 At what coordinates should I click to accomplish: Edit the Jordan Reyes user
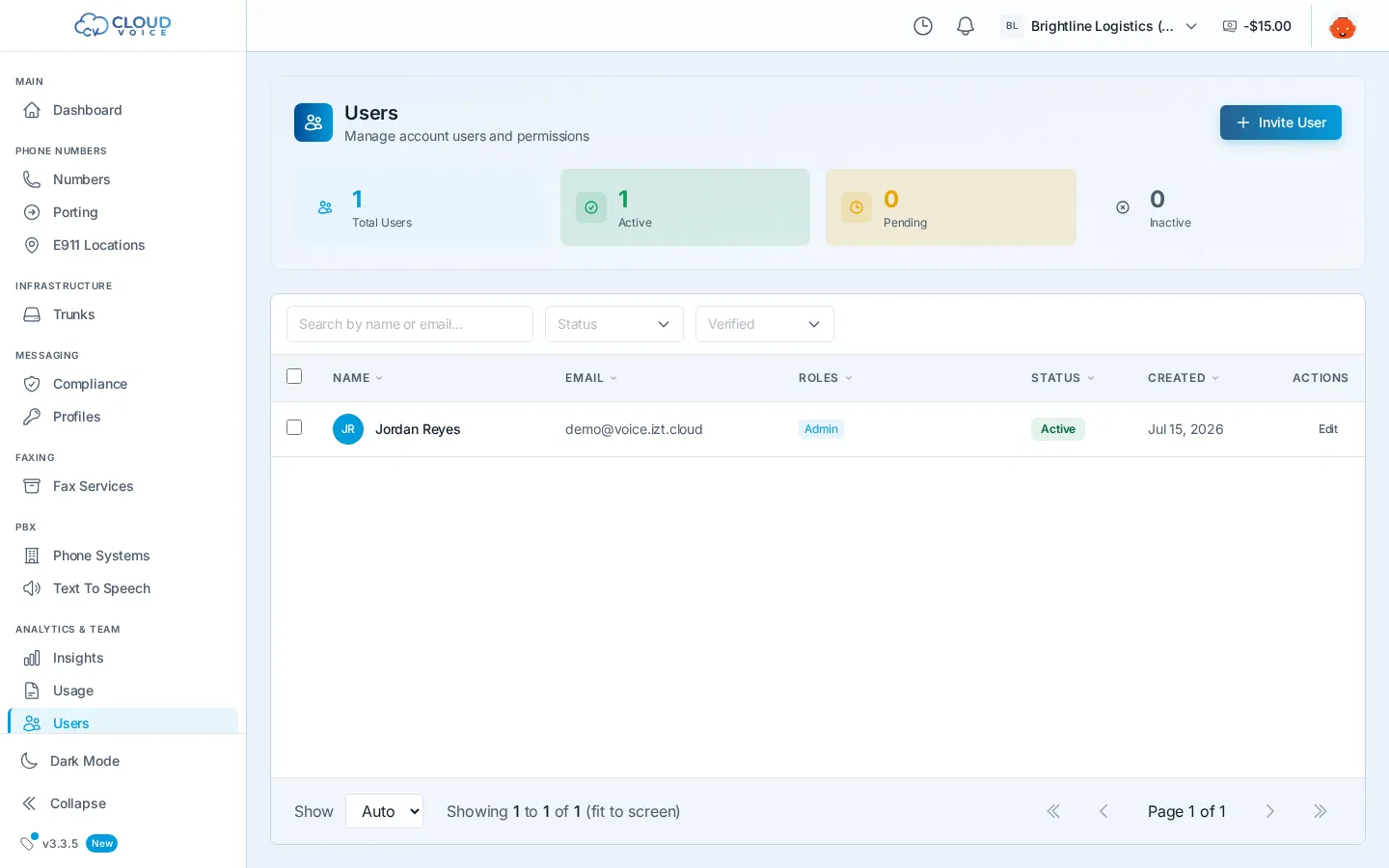1328,429
